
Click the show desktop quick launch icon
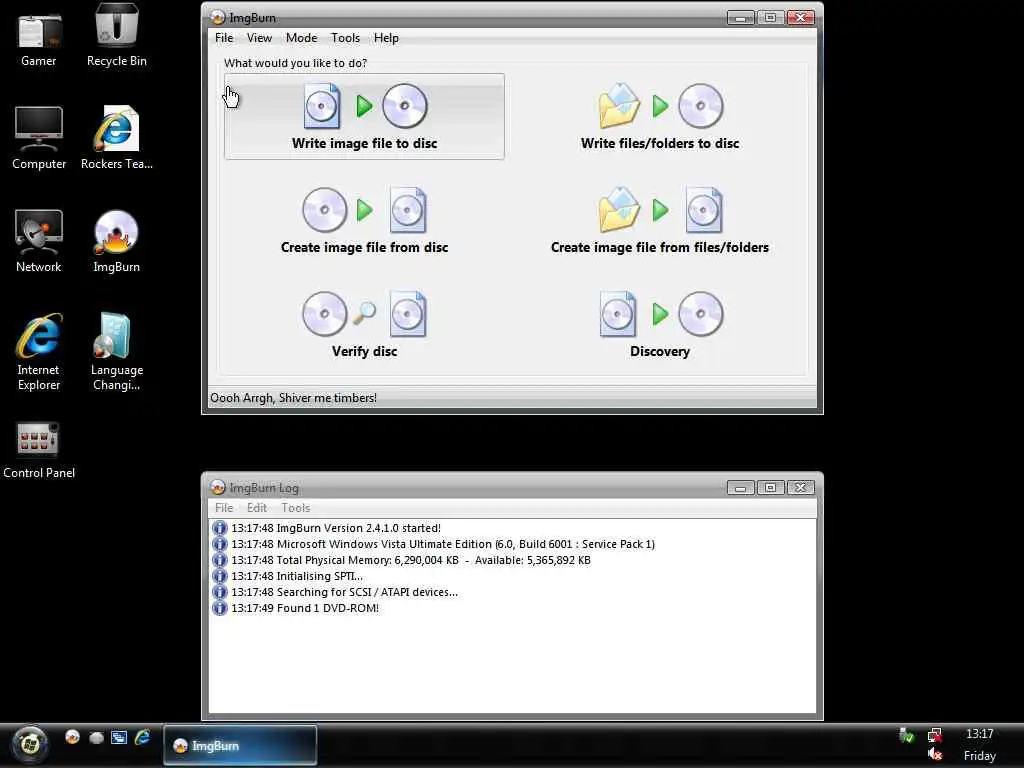97,737
